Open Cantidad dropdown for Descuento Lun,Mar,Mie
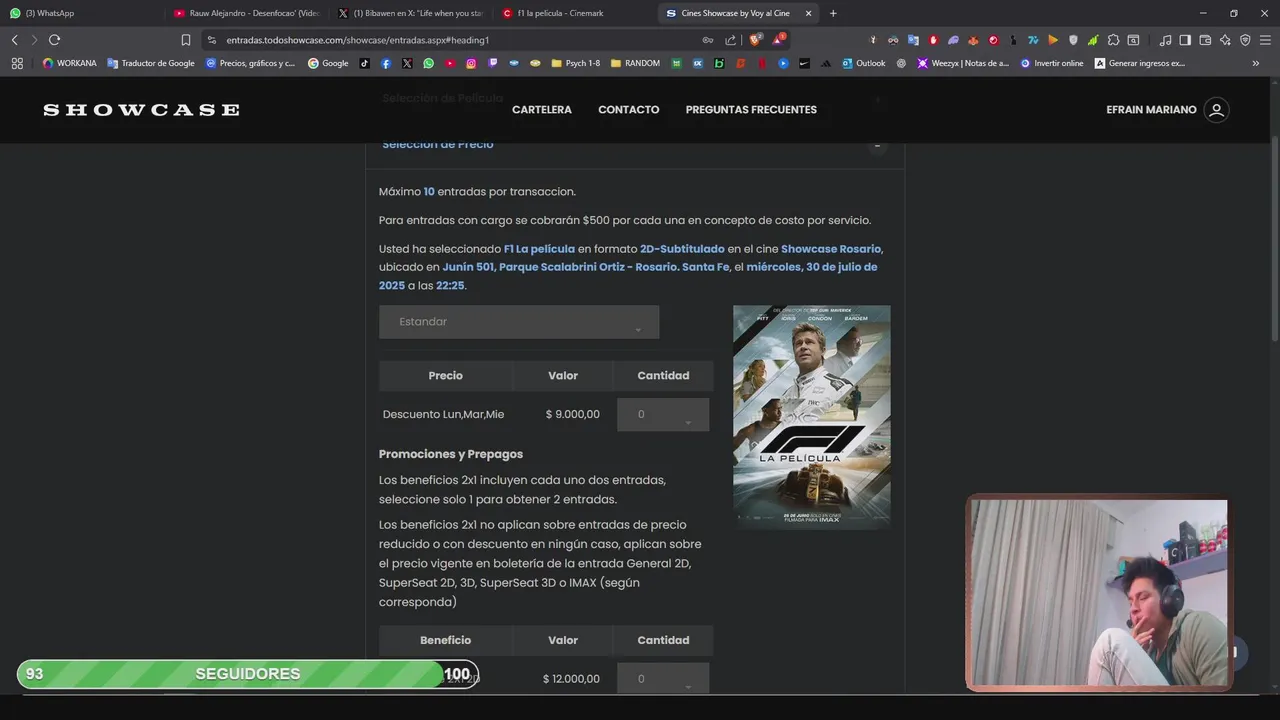The width and height of the screenshot is (1280, 720). (663, 414)
